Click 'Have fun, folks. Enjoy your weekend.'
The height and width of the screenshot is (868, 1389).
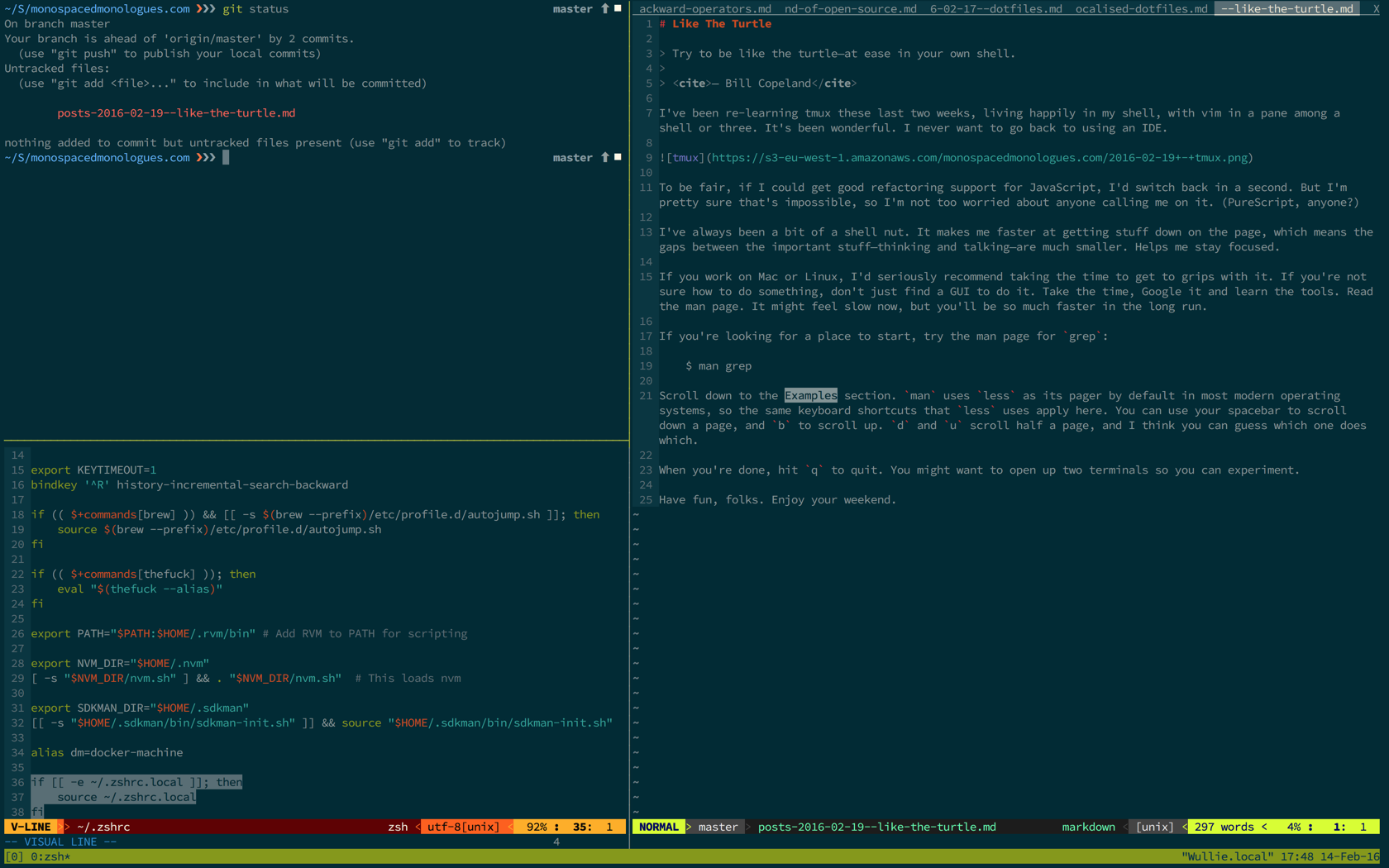[778, 500]
